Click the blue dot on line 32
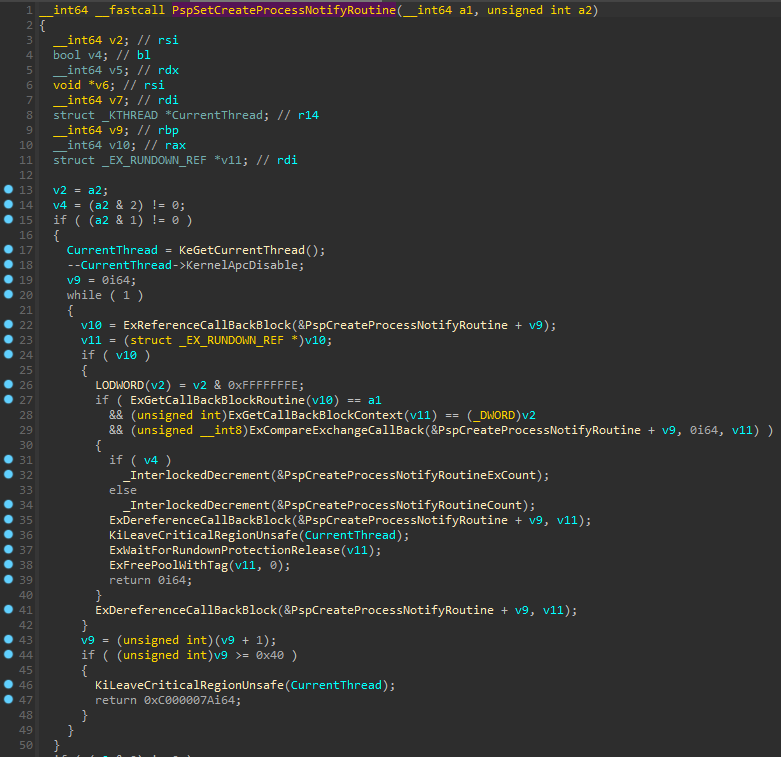The height and width of the screenshot is (757, 781). click(x=8, y=474)
